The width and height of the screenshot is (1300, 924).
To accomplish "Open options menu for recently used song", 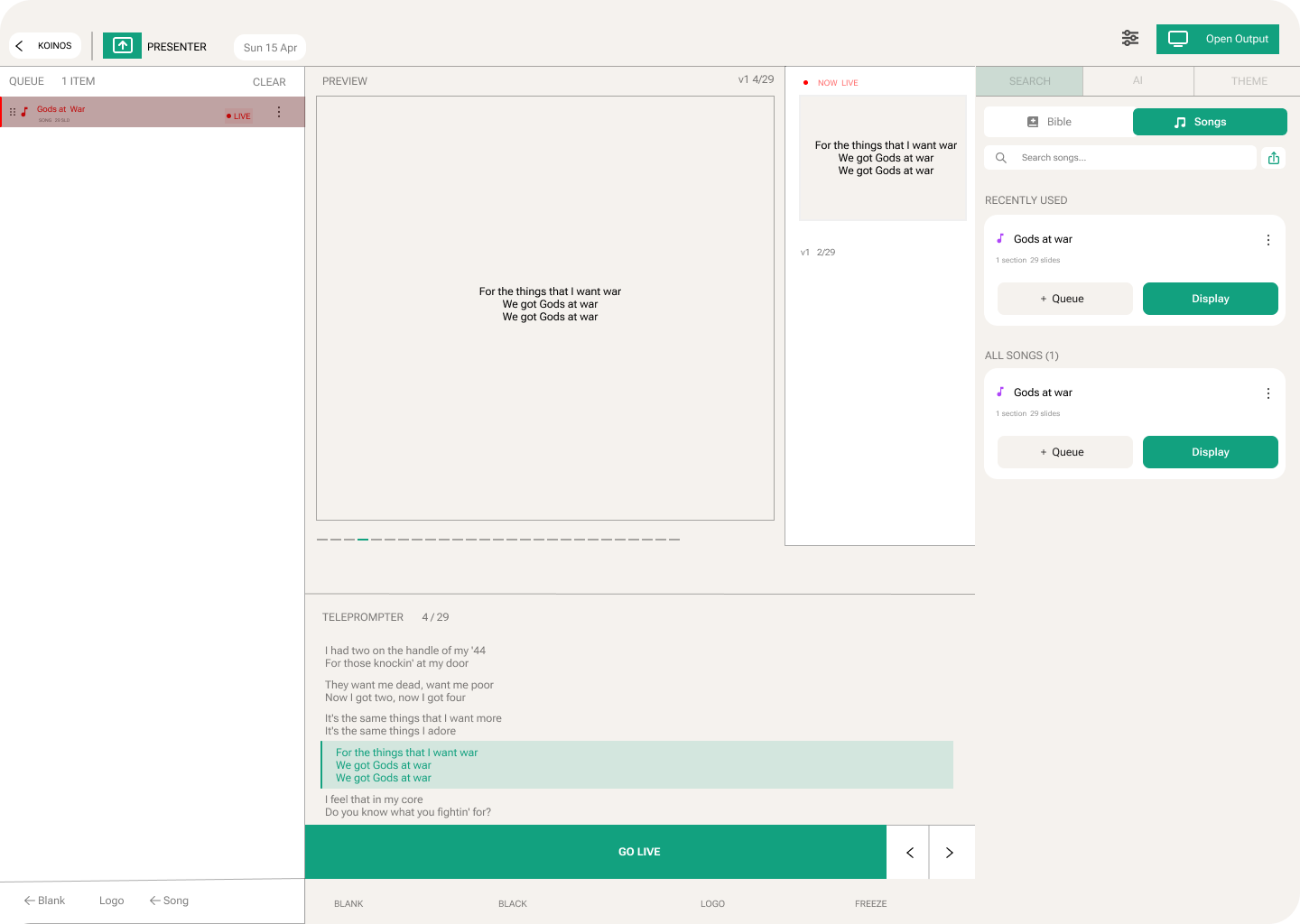I will click(x=1267, y=240).
